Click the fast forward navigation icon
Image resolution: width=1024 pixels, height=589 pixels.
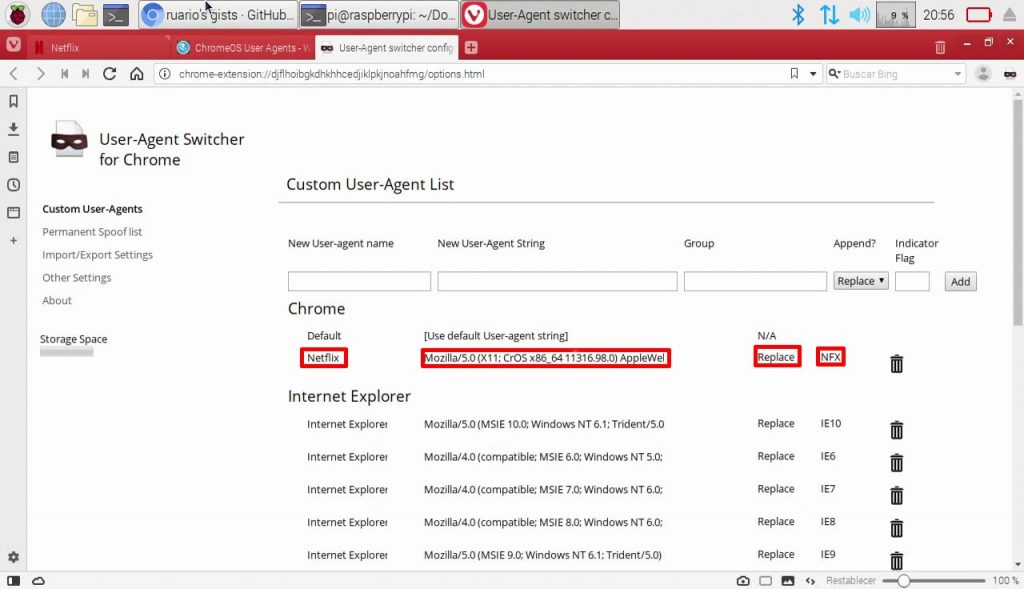tap(86, 74)
